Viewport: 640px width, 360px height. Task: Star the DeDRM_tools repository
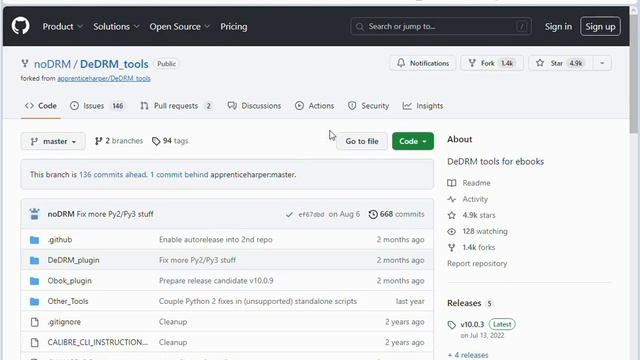(558, 63)
